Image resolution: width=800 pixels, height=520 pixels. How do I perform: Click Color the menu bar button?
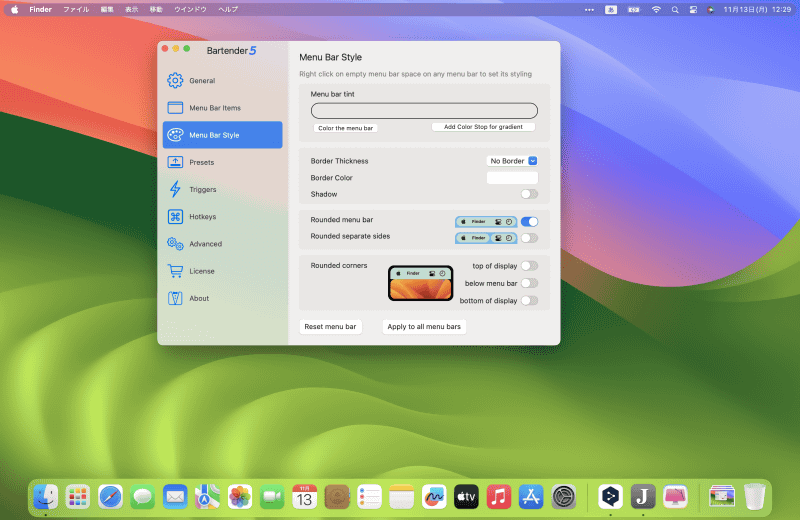point(345,128)
